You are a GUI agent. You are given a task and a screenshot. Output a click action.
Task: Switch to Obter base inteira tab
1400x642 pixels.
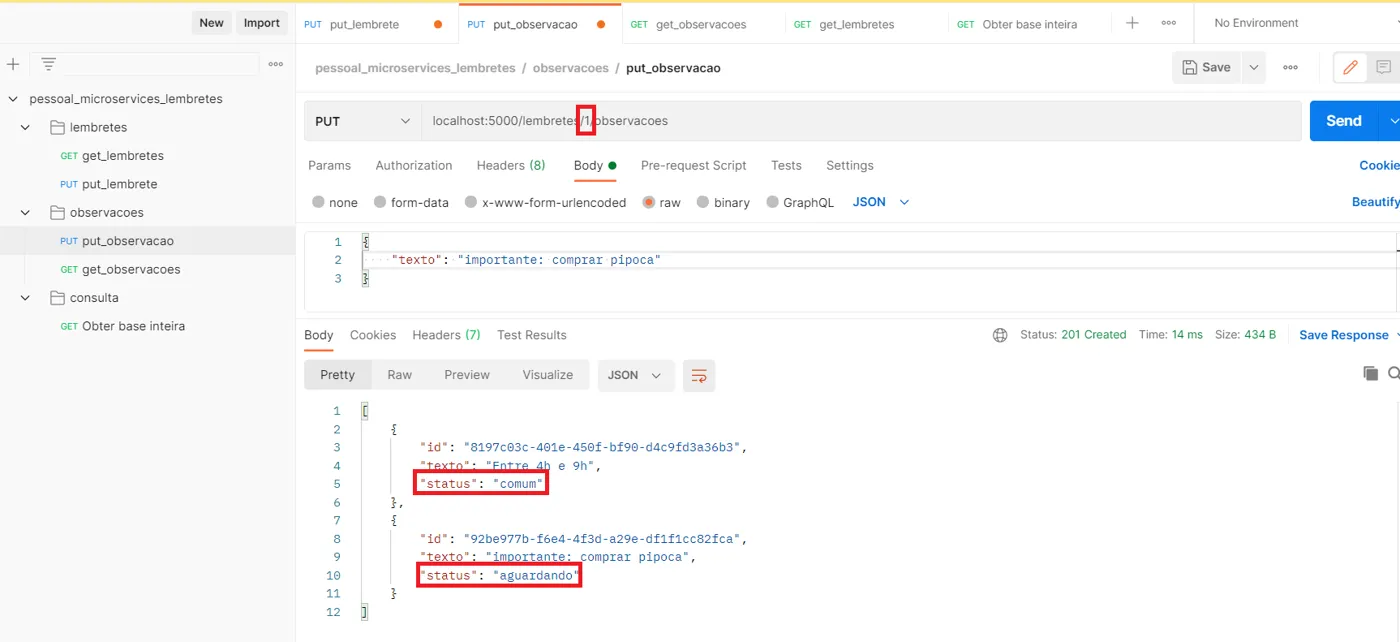click(x=1028, y=24)
